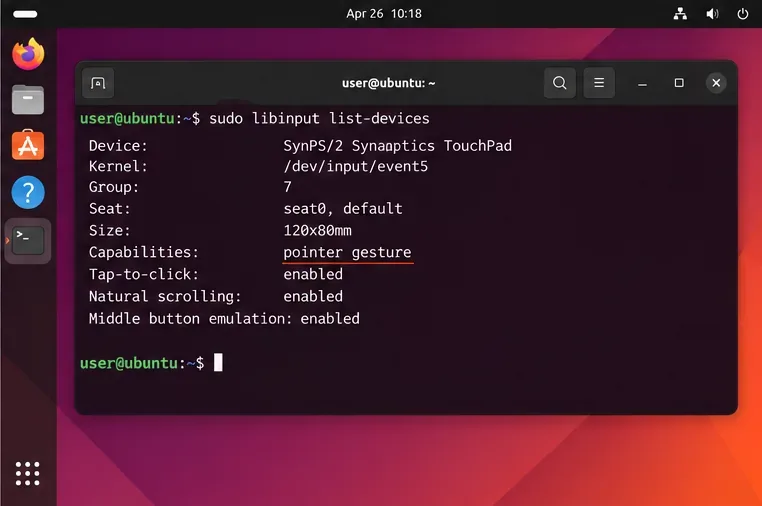The image size is (762, 506).
Task: Click the Middle button emulation: label
Action: coord(190,318)
